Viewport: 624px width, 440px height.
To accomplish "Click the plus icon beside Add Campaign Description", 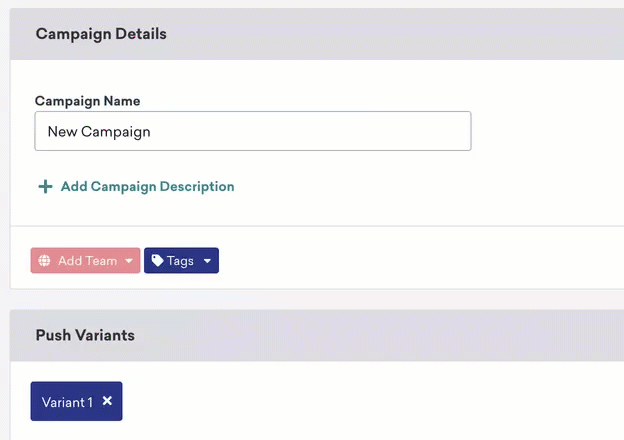I will click(x=45, y=187).
